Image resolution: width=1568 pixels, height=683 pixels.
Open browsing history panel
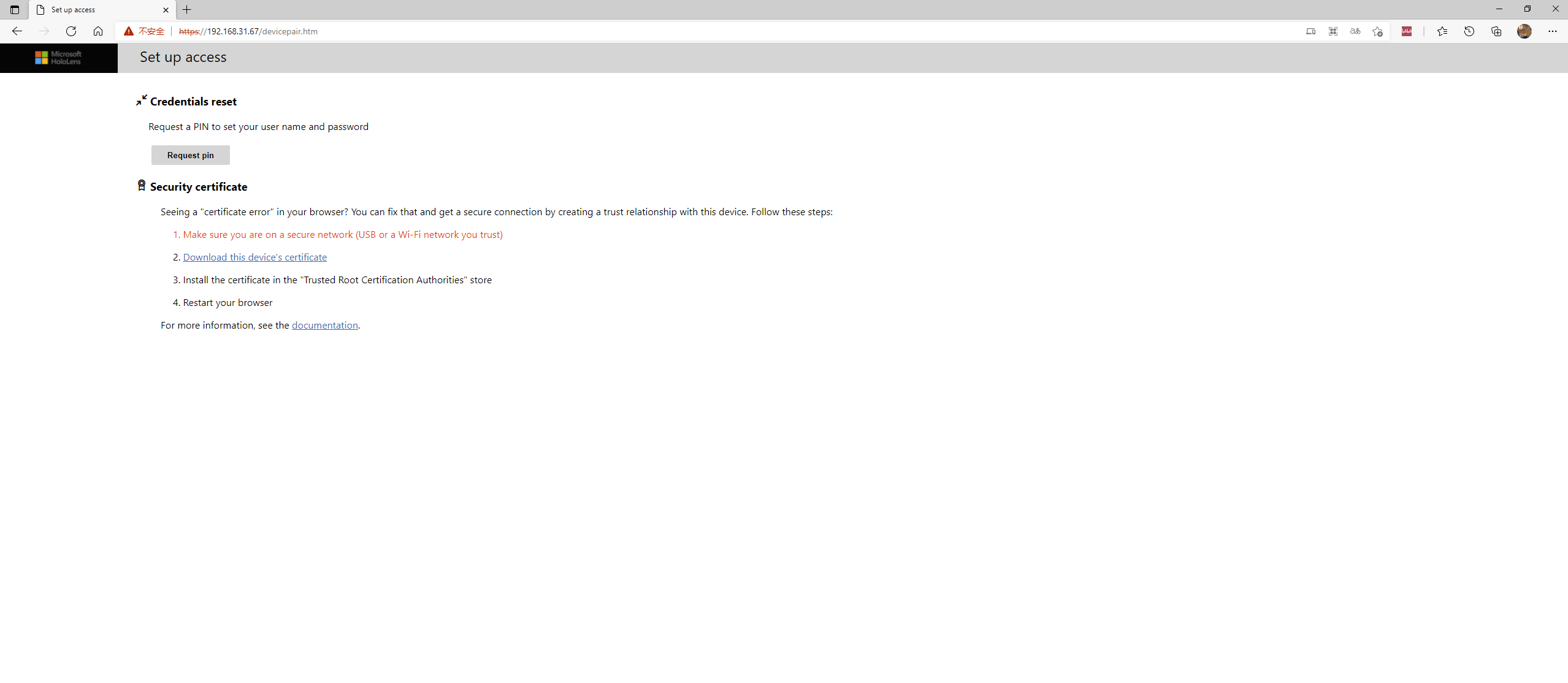coord(1469,31)
